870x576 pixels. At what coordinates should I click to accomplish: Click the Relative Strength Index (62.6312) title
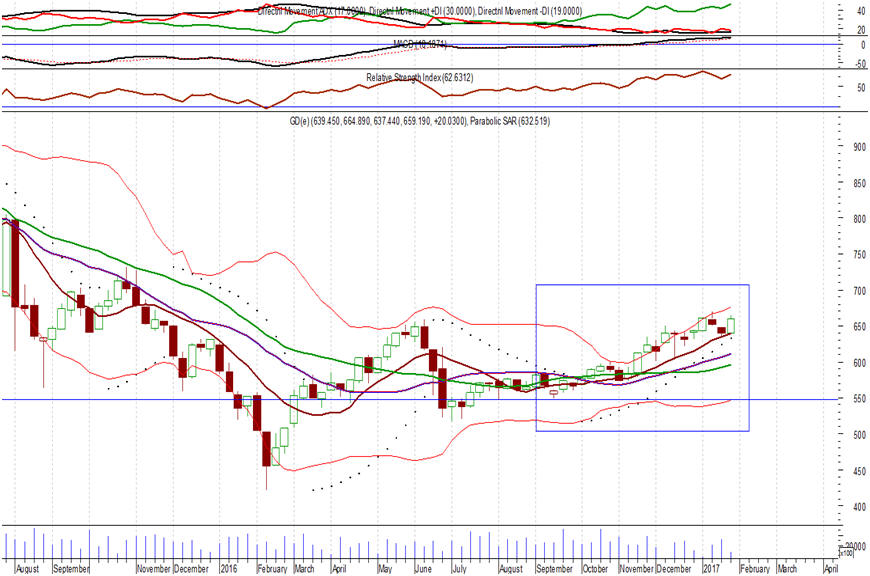pyautogui.click(x=419, y=78)
